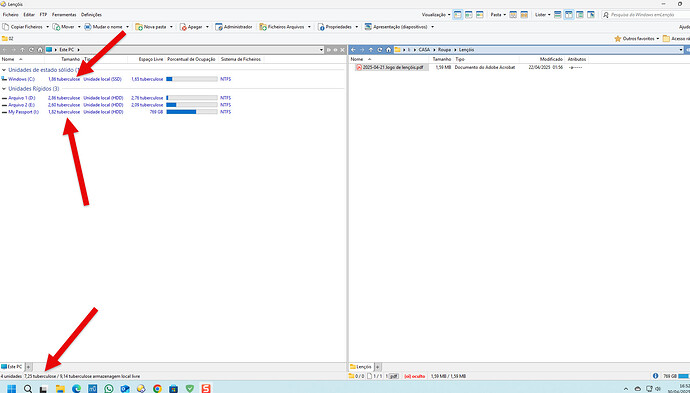This screenshot has height=393, width=690.
Task: Click the Windows search field
Action: point(646,15)
